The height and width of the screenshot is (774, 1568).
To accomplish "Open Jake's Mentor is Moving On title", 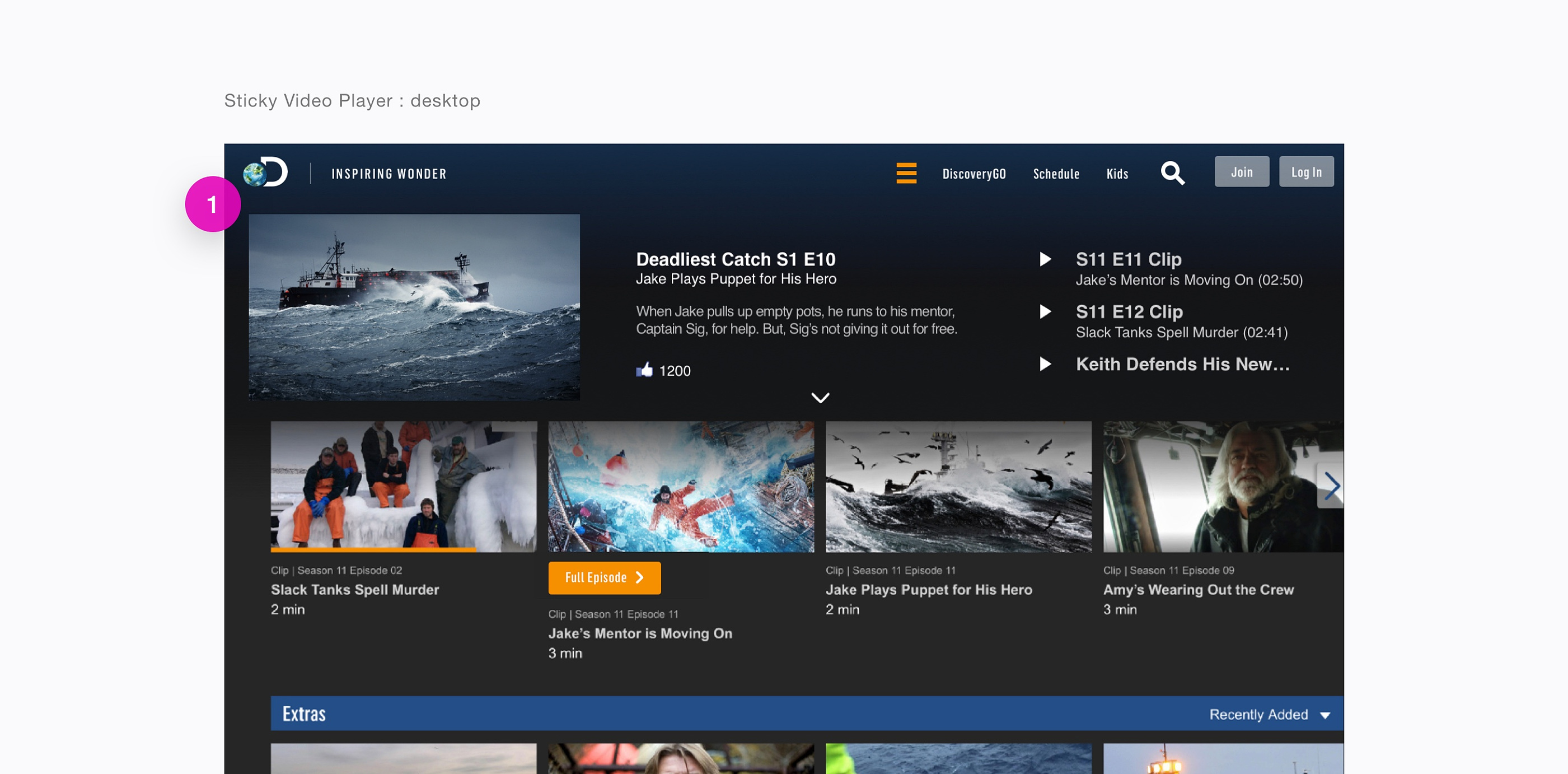I will coord(640,633).
